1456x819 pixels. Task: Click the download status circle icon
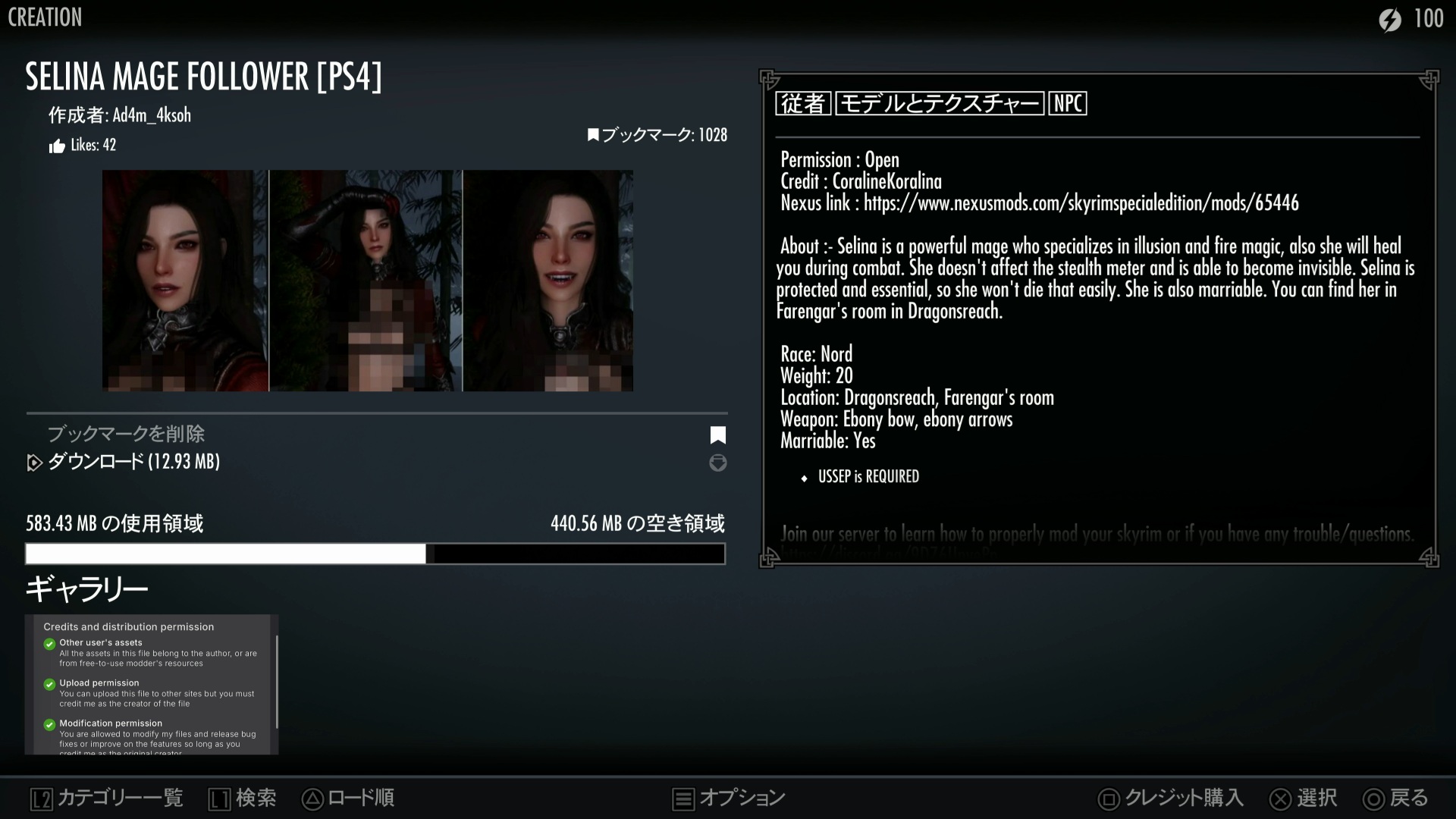[717, 463]
